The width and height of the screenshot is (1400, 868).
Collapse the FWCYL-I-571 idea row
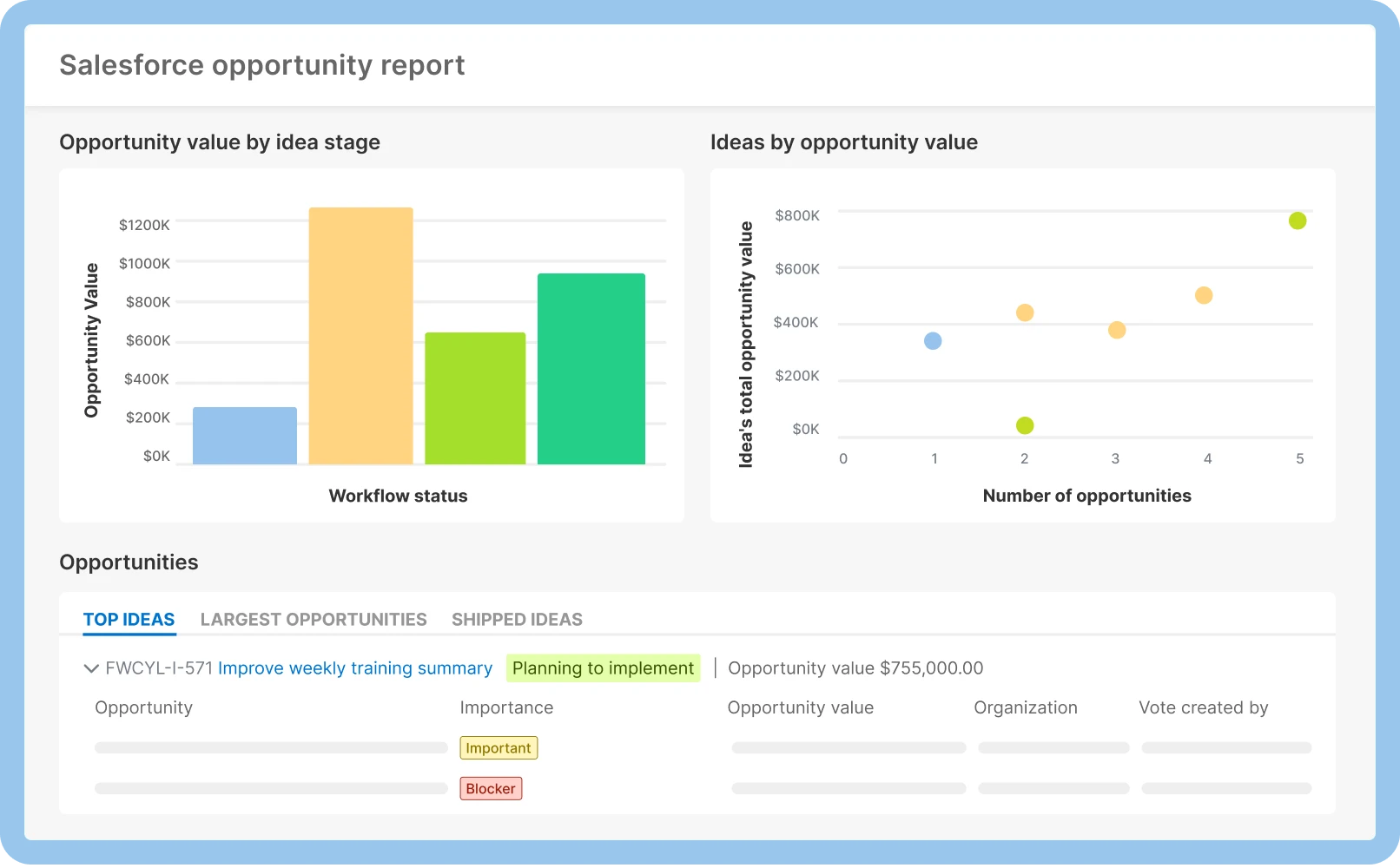coord(89,668)
